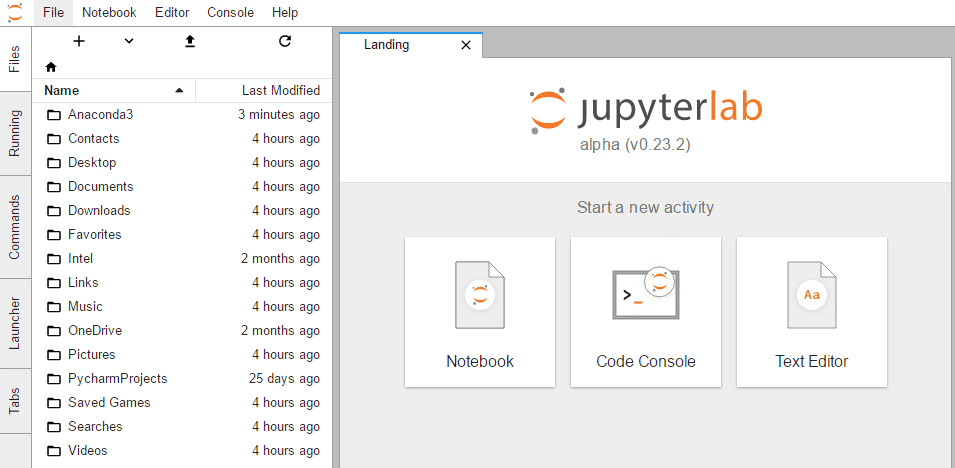Switch to the Running sidebar tab

[x=15, y=133]
